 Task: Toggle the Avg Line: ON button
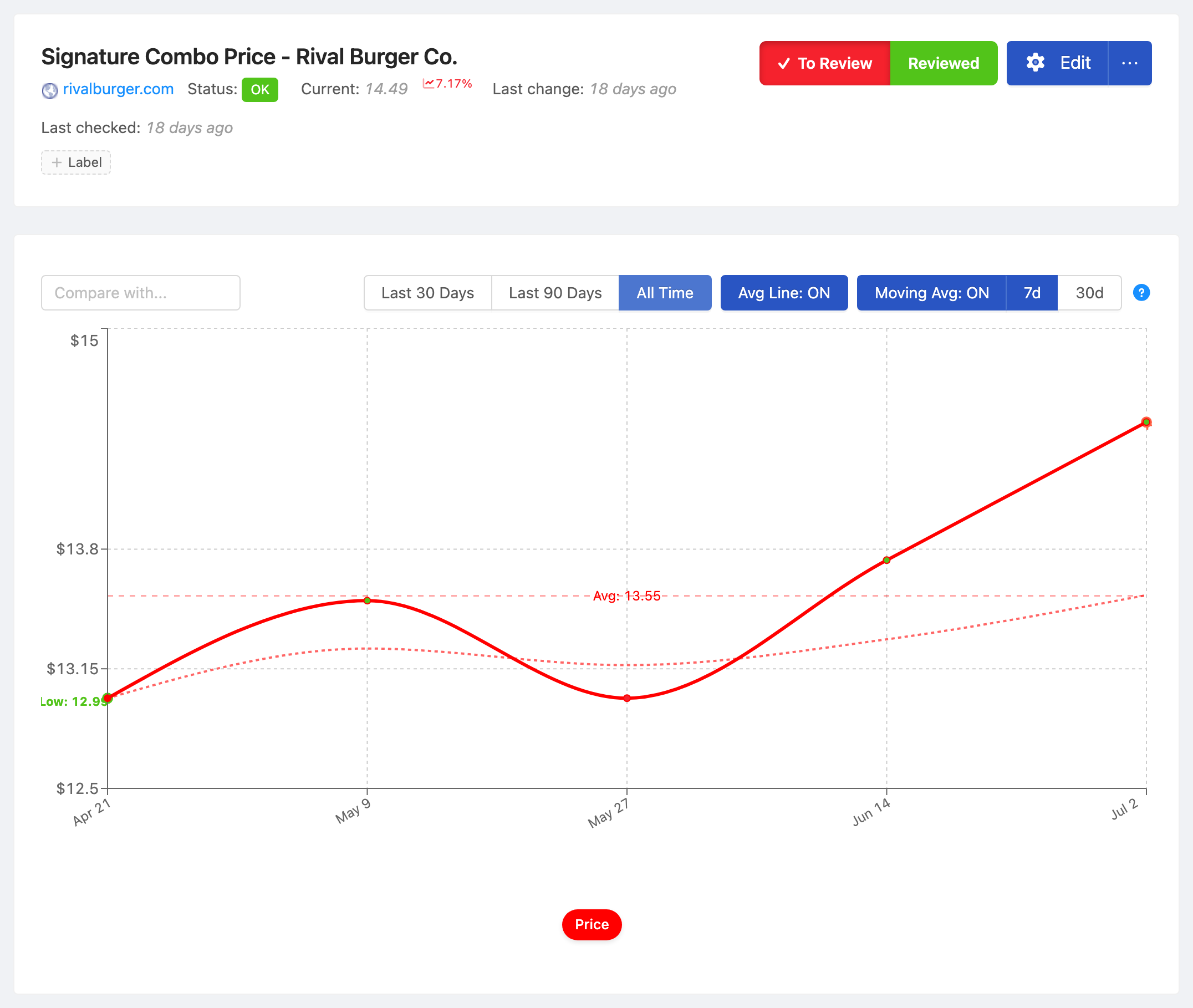[x=784, y=293]
